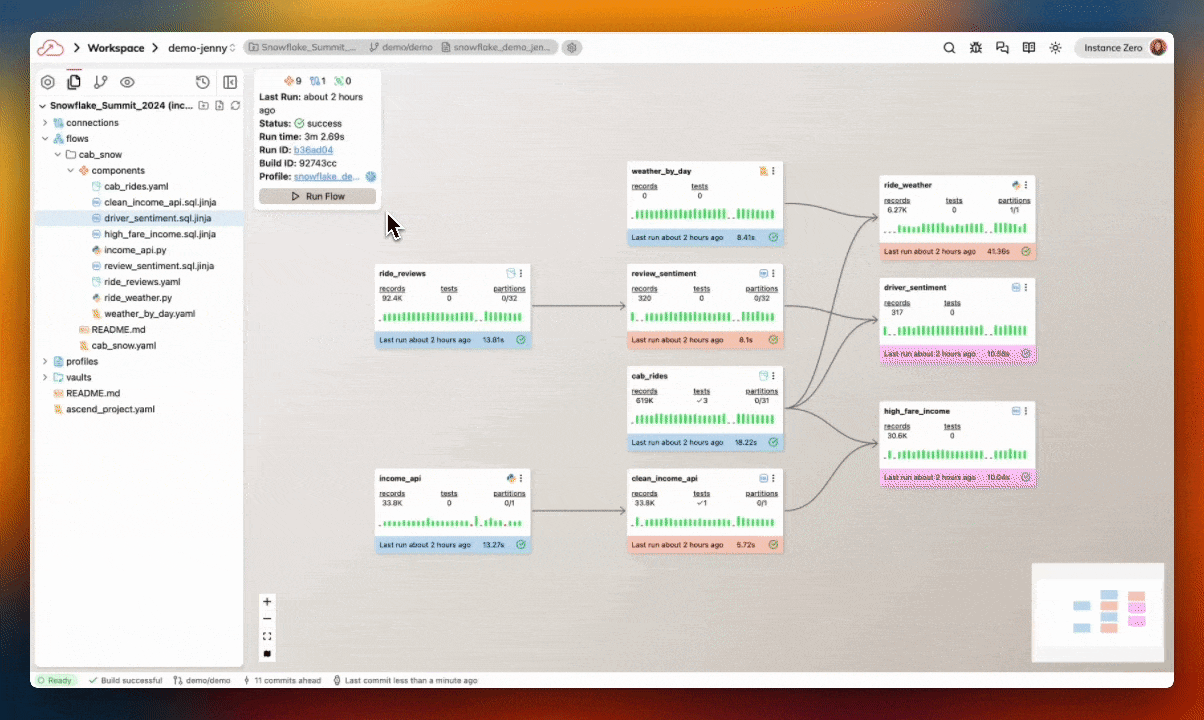Toggle light/dark theme sun icon
This screenshot has height=720, width=1204.
(1055, 47)
